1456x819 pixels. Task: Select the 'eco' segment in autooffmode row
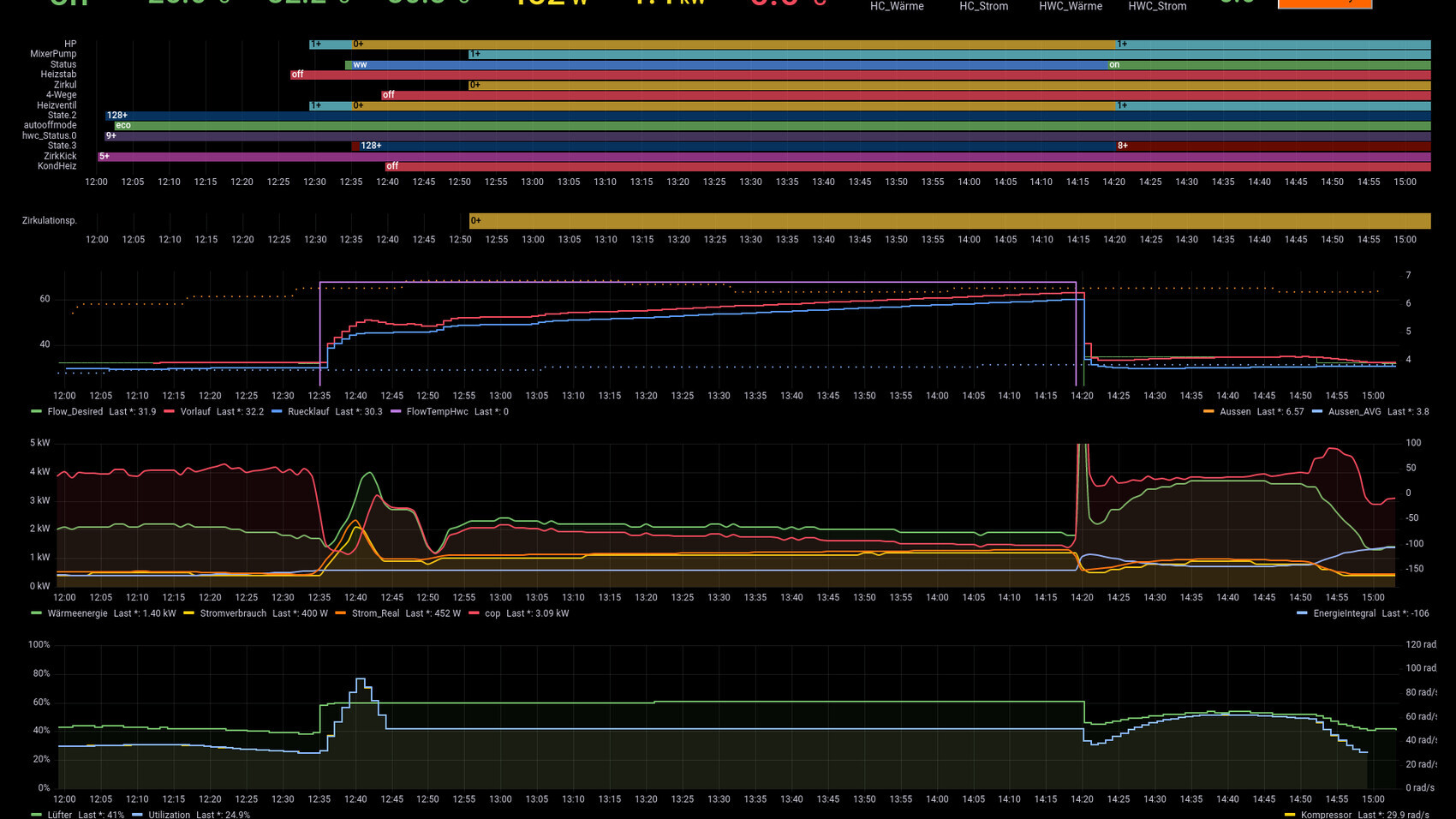[771, 125]
